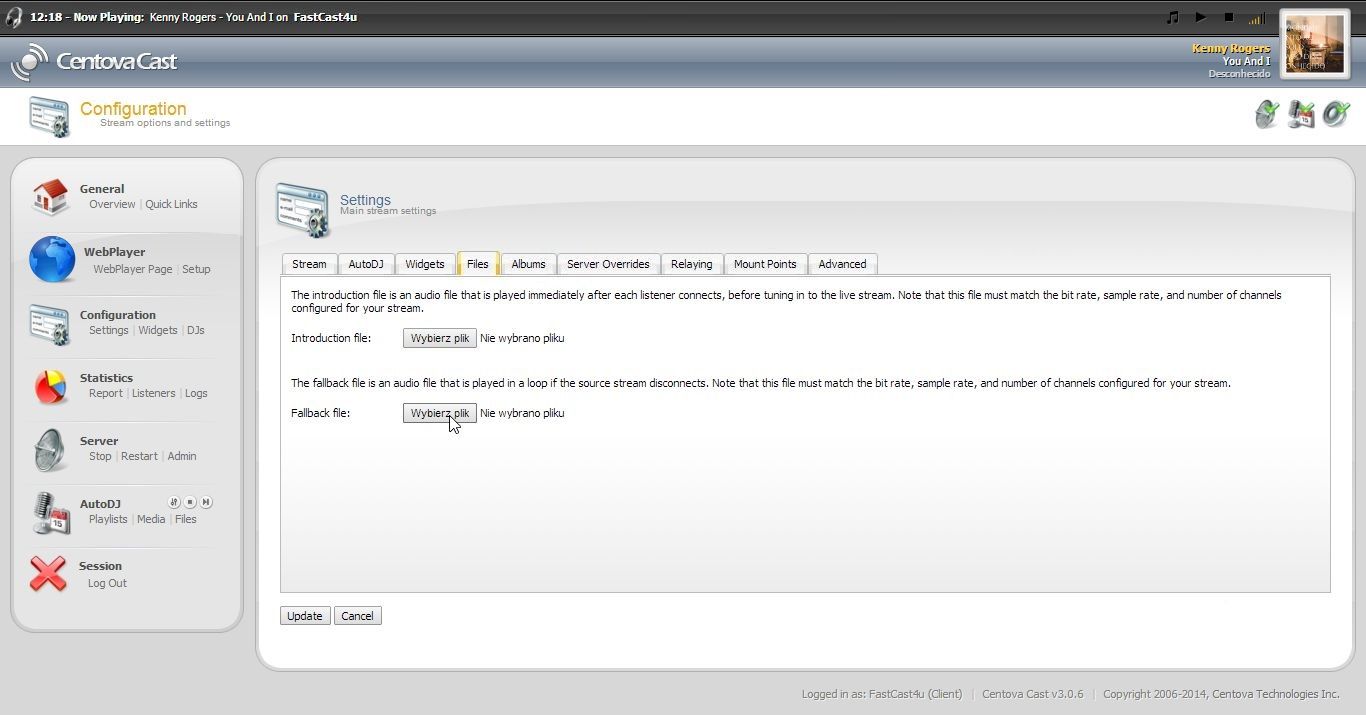Open the Quick Links link
The height and width of the screenshot is (715, 1366).
[171, 204]
